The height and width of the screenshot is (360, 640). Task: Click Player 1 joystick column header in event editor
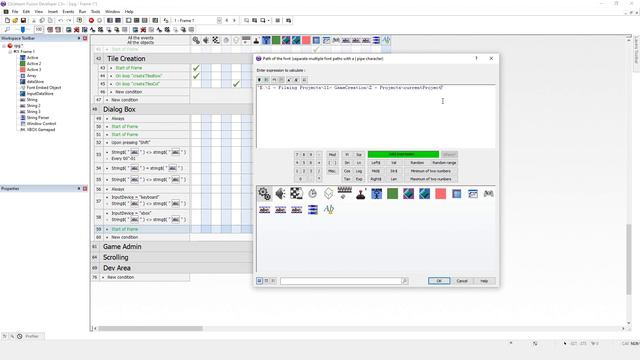tap(256, 40)
